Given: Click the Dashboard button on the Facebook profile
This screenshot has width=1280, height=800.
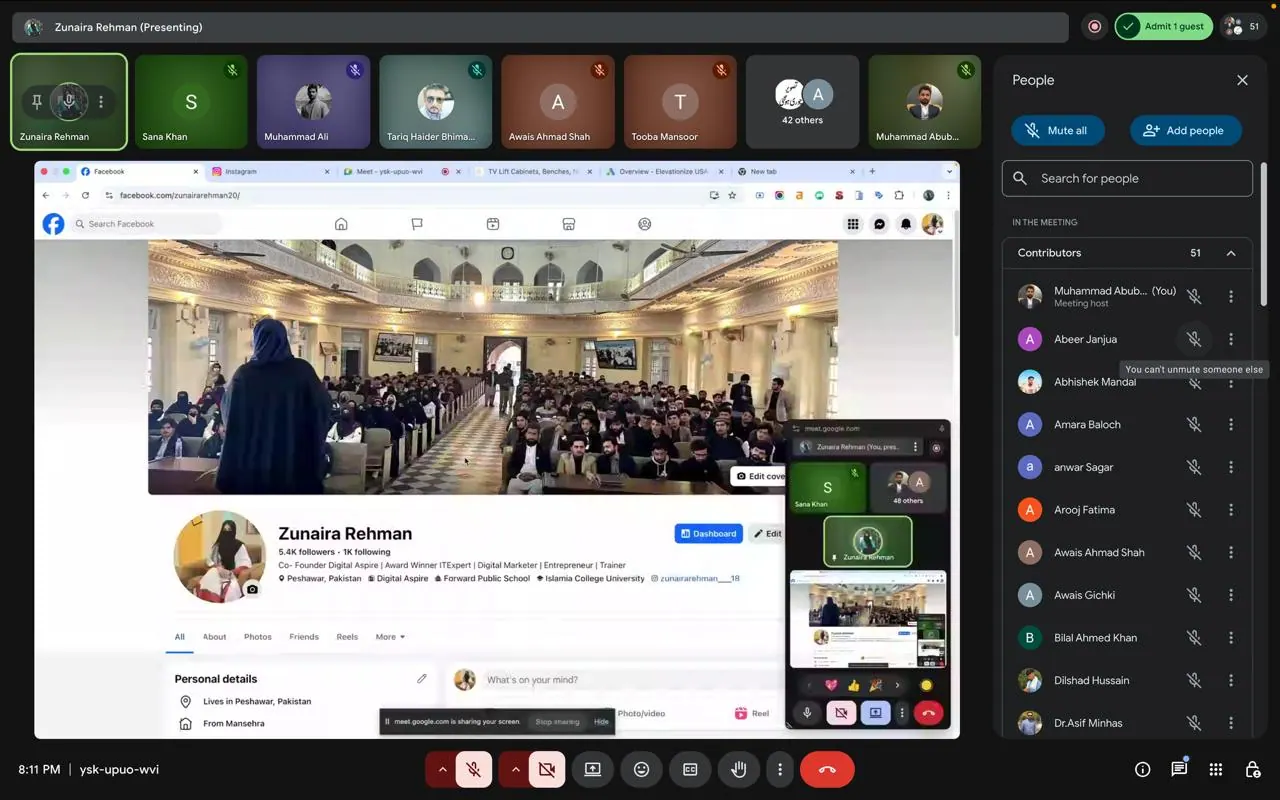Looking at the screenshot, I should 709,534.
